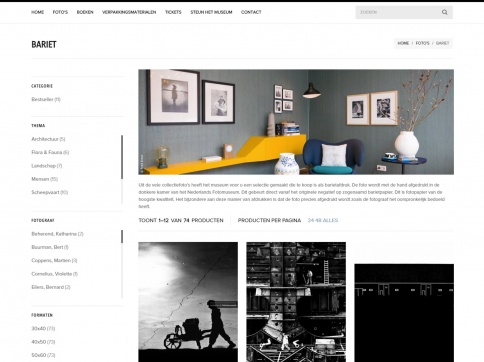
Task: Filter theme by Flora & Fauna
Action: [x=50, y=152]
